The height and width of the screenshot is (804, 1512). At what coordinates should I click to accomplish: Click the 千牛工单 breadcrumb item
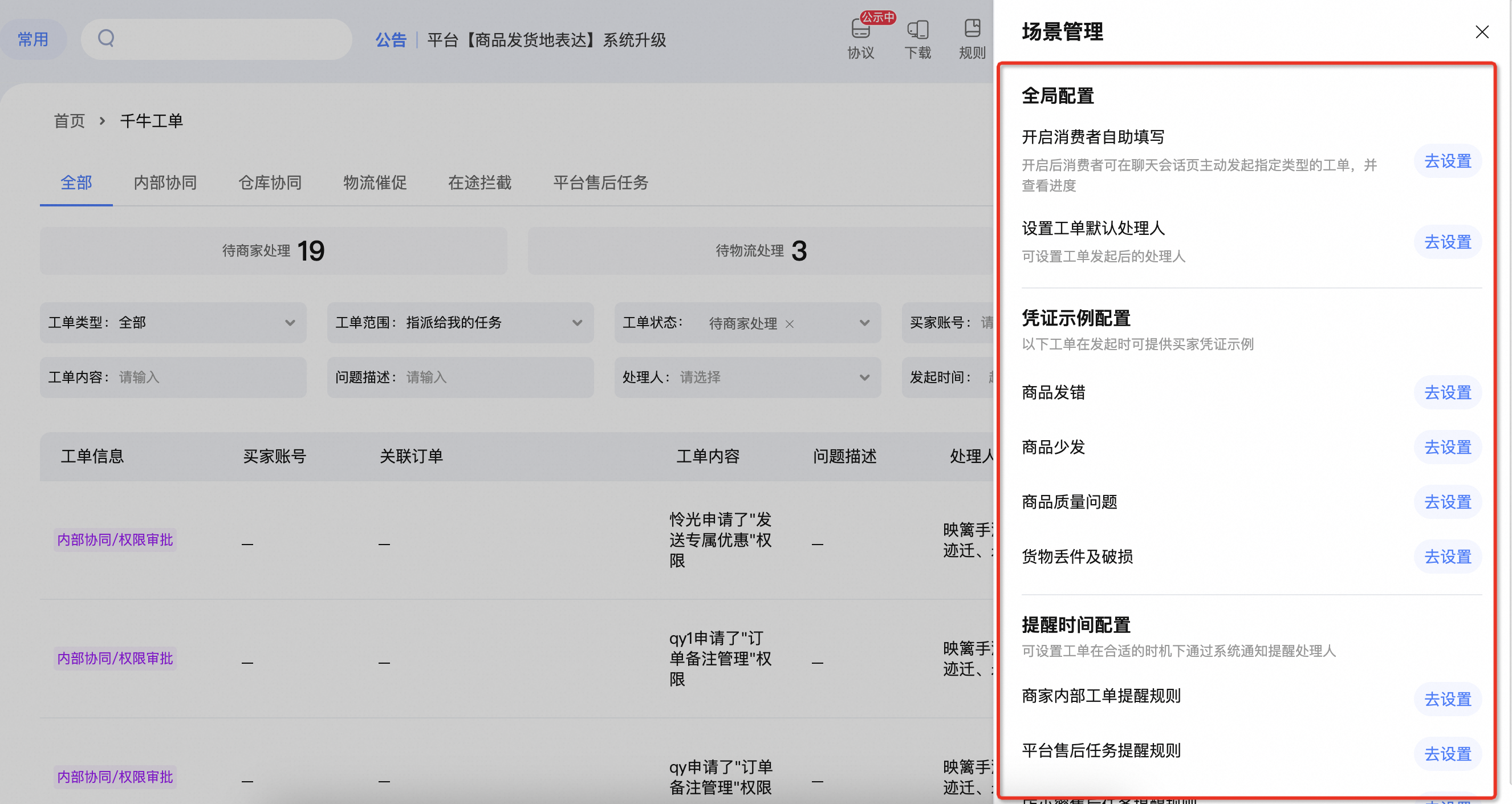tap(152, 121)
